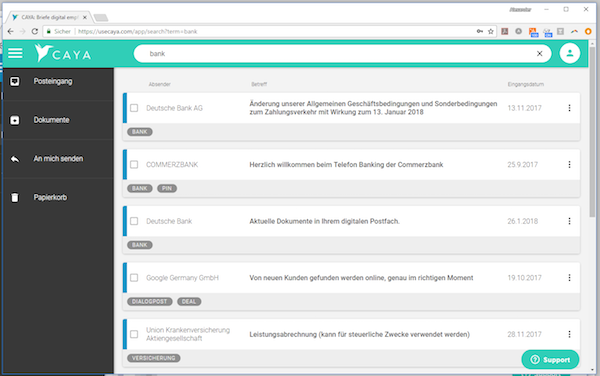Click the sender Google Germany GmbH
The width and height of the screenshot is (600, 376).
coord(183,278)
